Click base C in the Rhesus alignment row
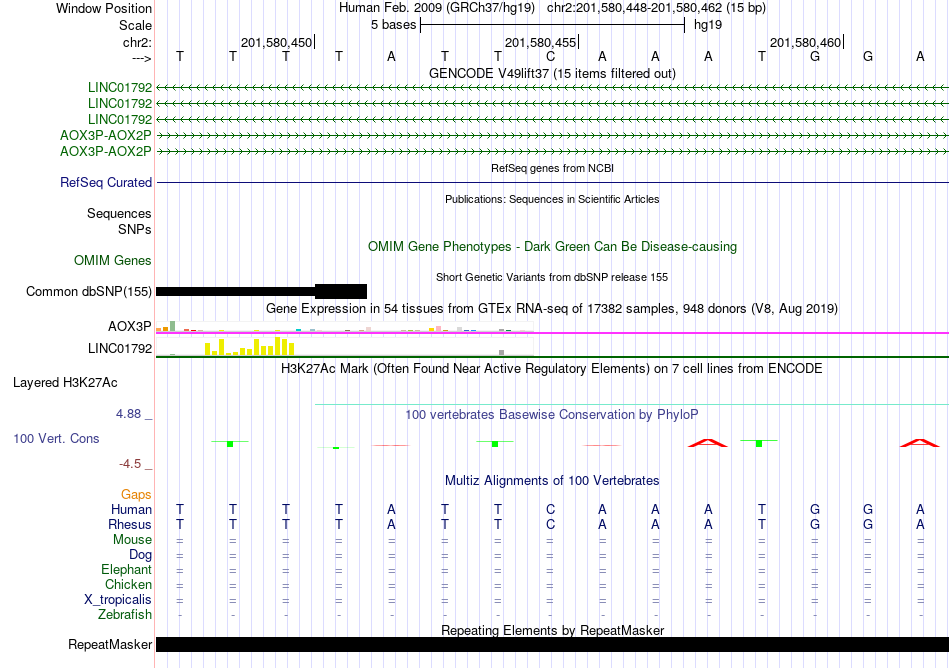Image resolution: width=950 pixels, height=668 pixels. (x=550, y=525)
